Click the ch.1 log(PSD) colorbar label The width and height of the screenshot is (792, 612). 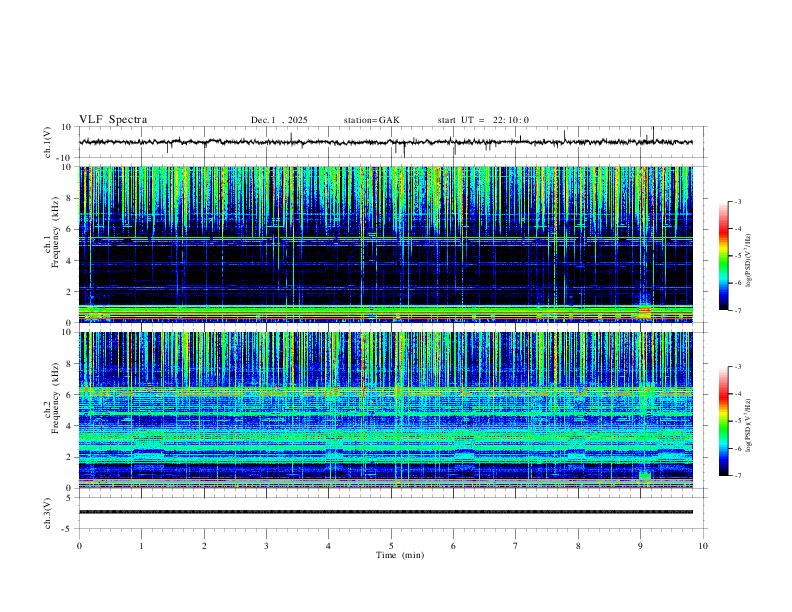pyautogui.click(x=749, y=260)
